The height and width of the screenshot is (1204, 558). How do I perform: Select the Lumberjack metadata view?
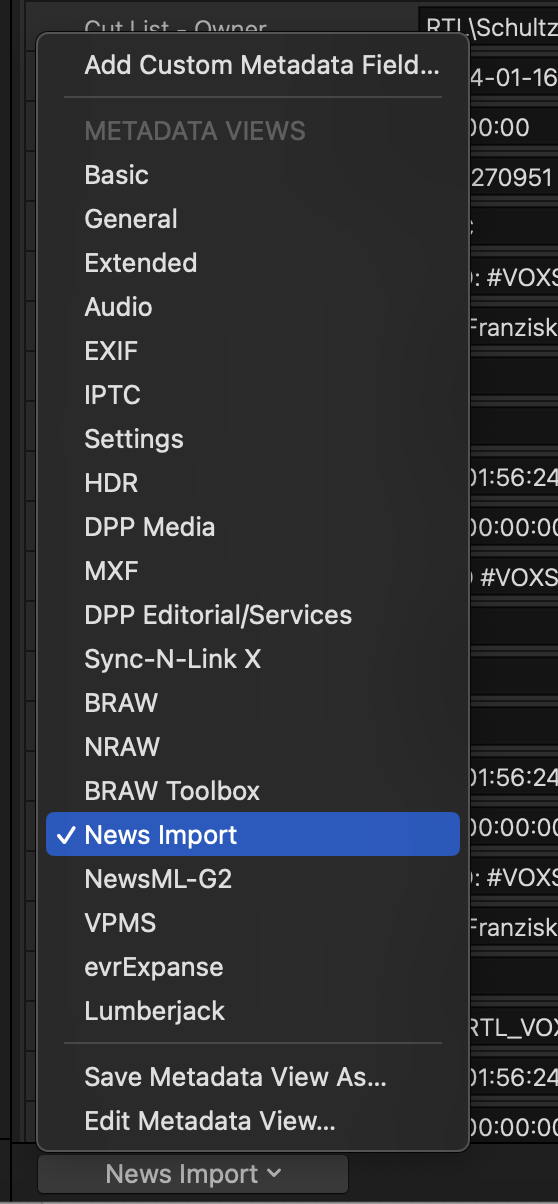pyautogui.click(x=253, y=1011)
